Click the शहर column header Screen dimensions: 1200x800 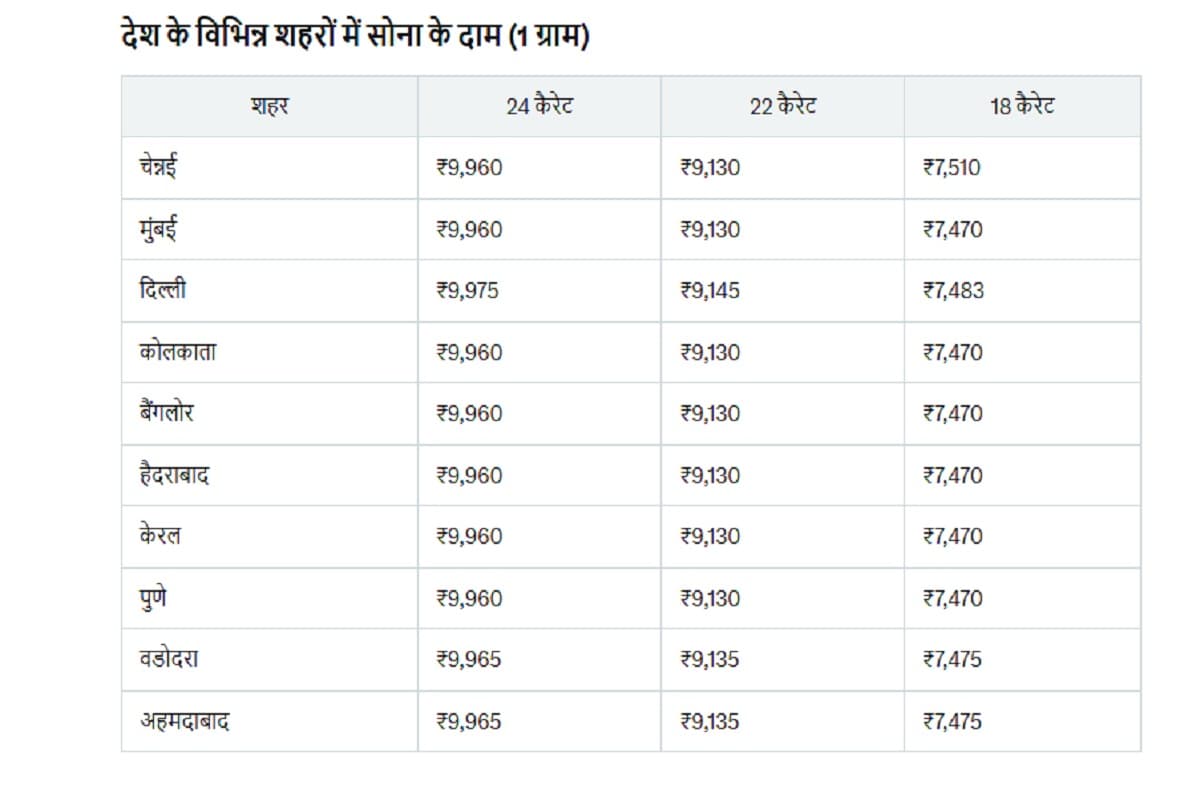click(269, 106)
